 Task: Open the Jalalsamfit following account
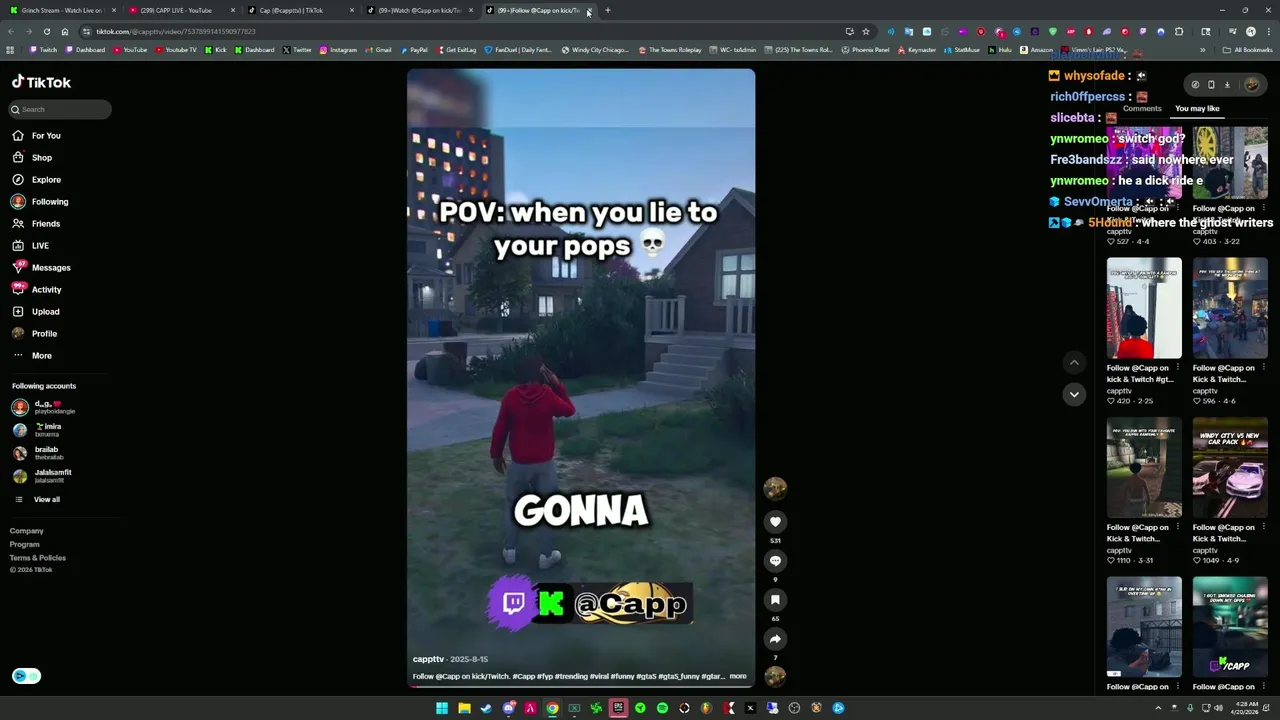click(x=42, y=476)
